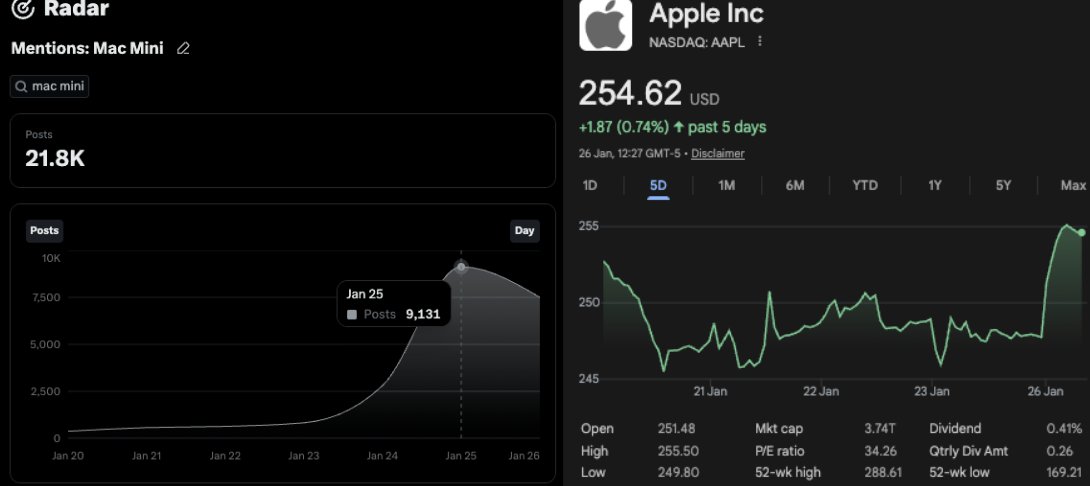1090x486 pixels.
Task: Select the Posts metric chip on chart
Action: [44, 231]
